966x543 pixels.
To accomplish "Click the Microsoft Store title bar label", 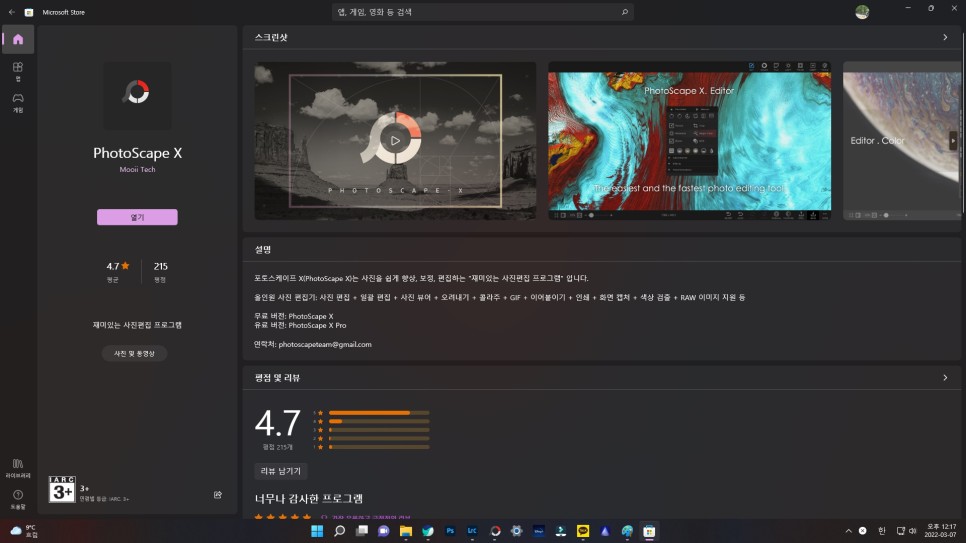I will (63, 12).
